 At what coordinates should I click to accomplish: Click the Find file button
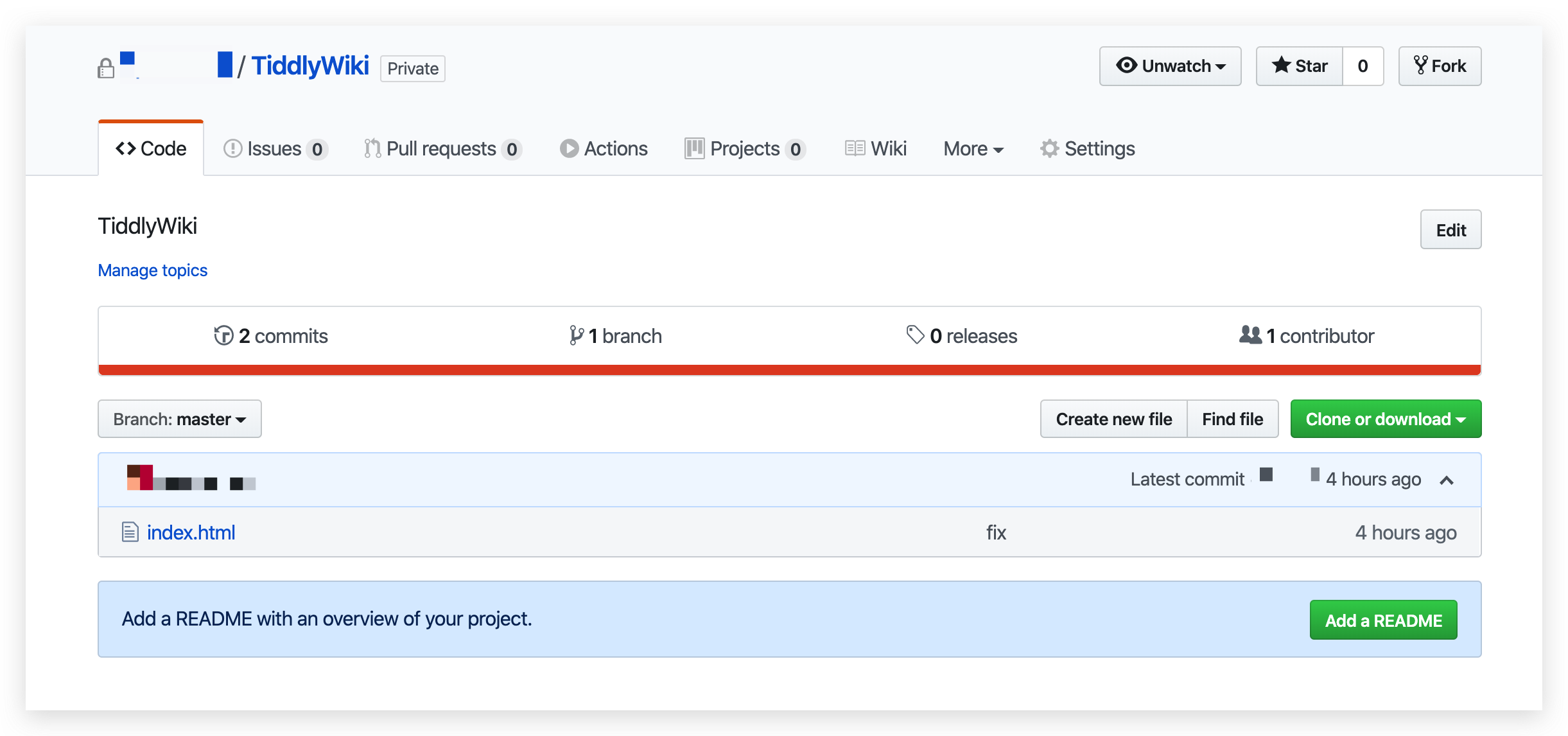(1232, 419)
